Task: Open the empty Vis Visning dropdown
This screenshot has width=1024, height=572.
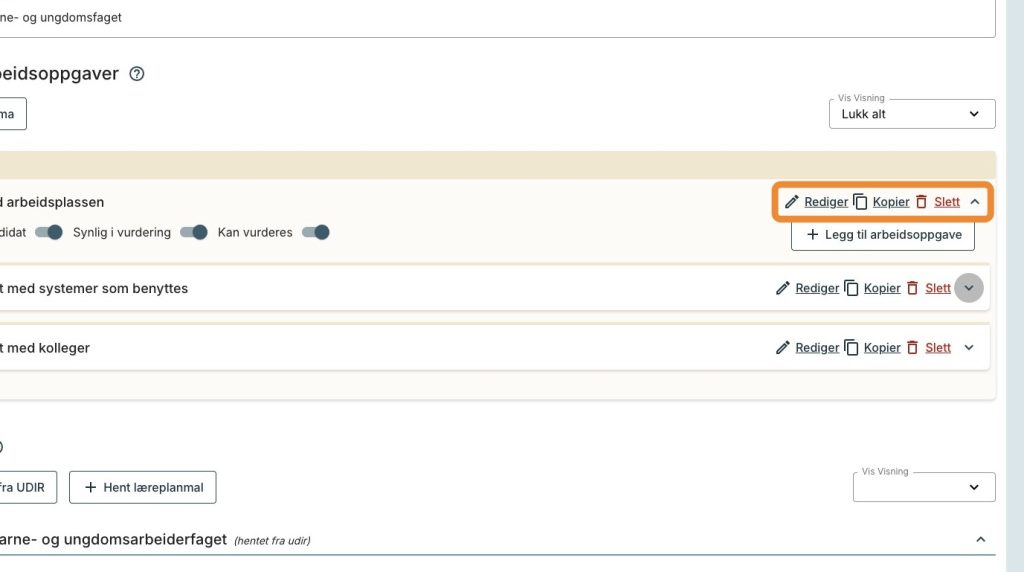Action: click(x=924, y=487)
